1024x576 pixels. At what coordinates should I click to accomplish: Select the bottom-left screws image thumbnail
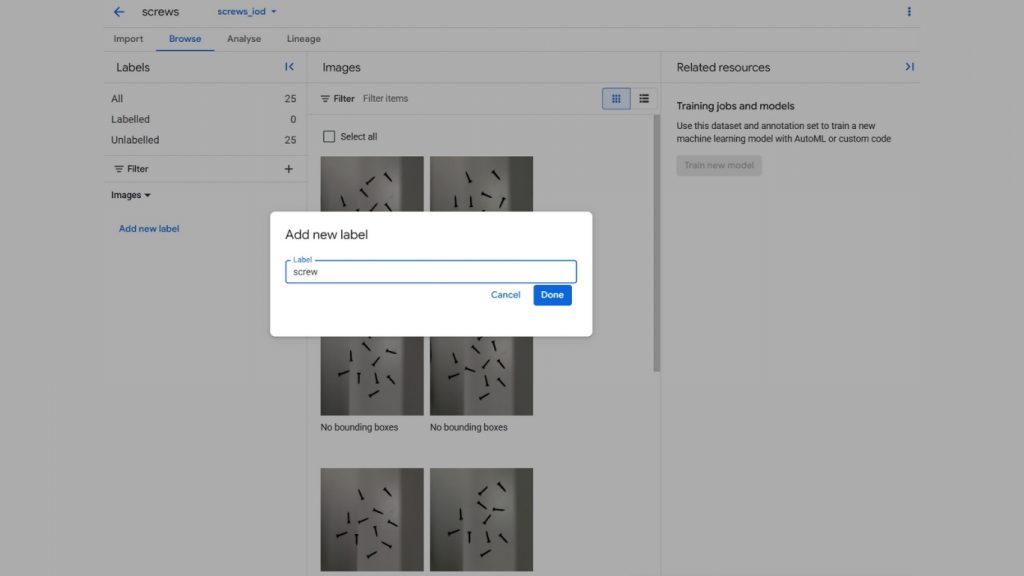click(x=372, y=520)
